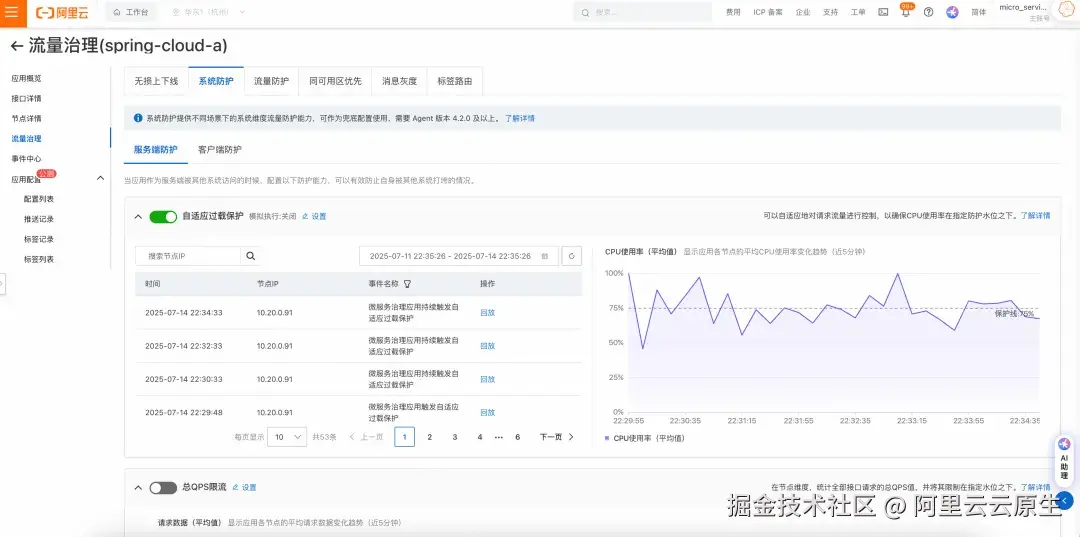
Task: Open 了解详情 link in 自适应过载保护 header
Action: click(x=1035, y=215)
